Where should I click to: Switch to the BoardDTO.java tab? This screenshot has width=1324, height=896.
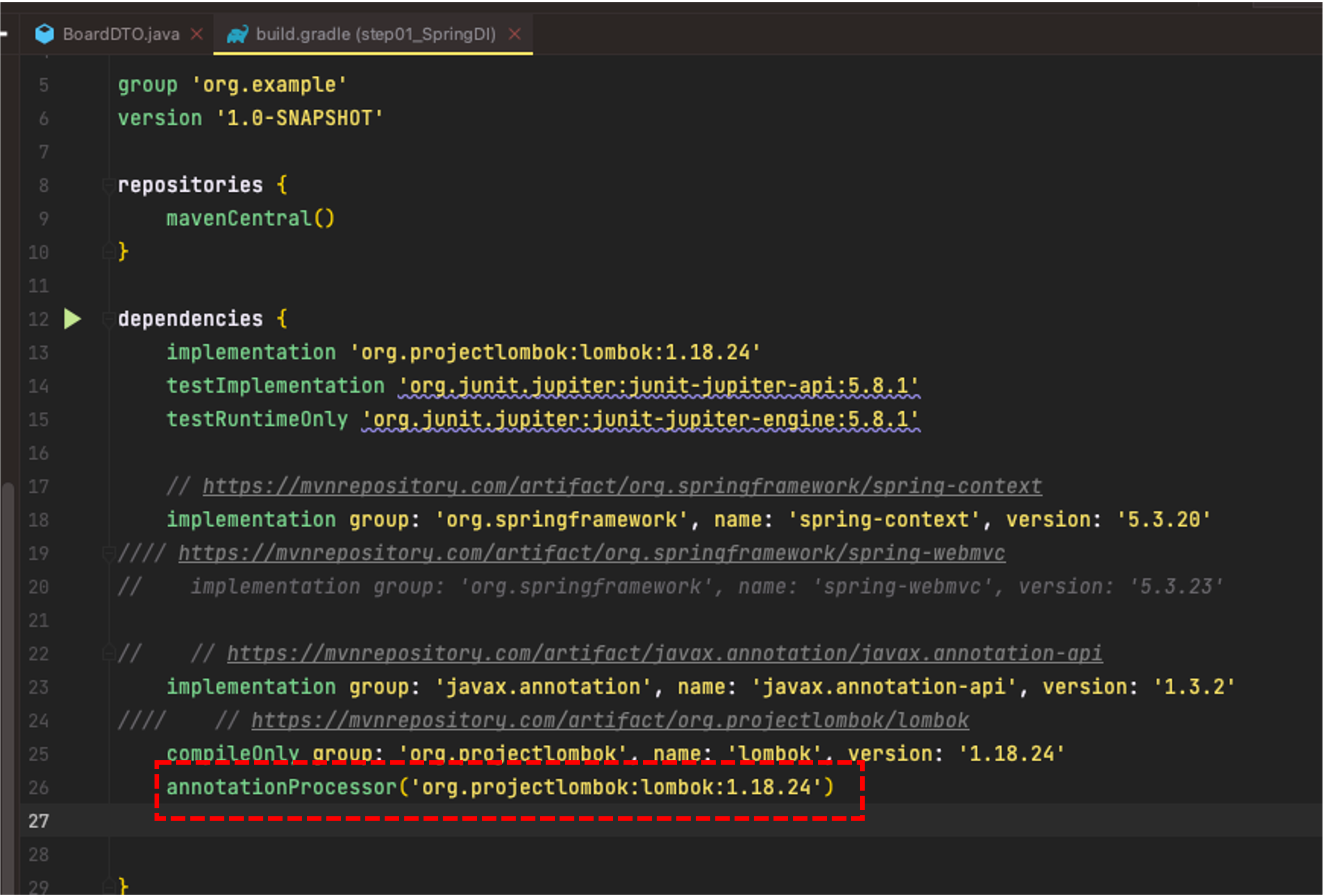tap(121, 34)
